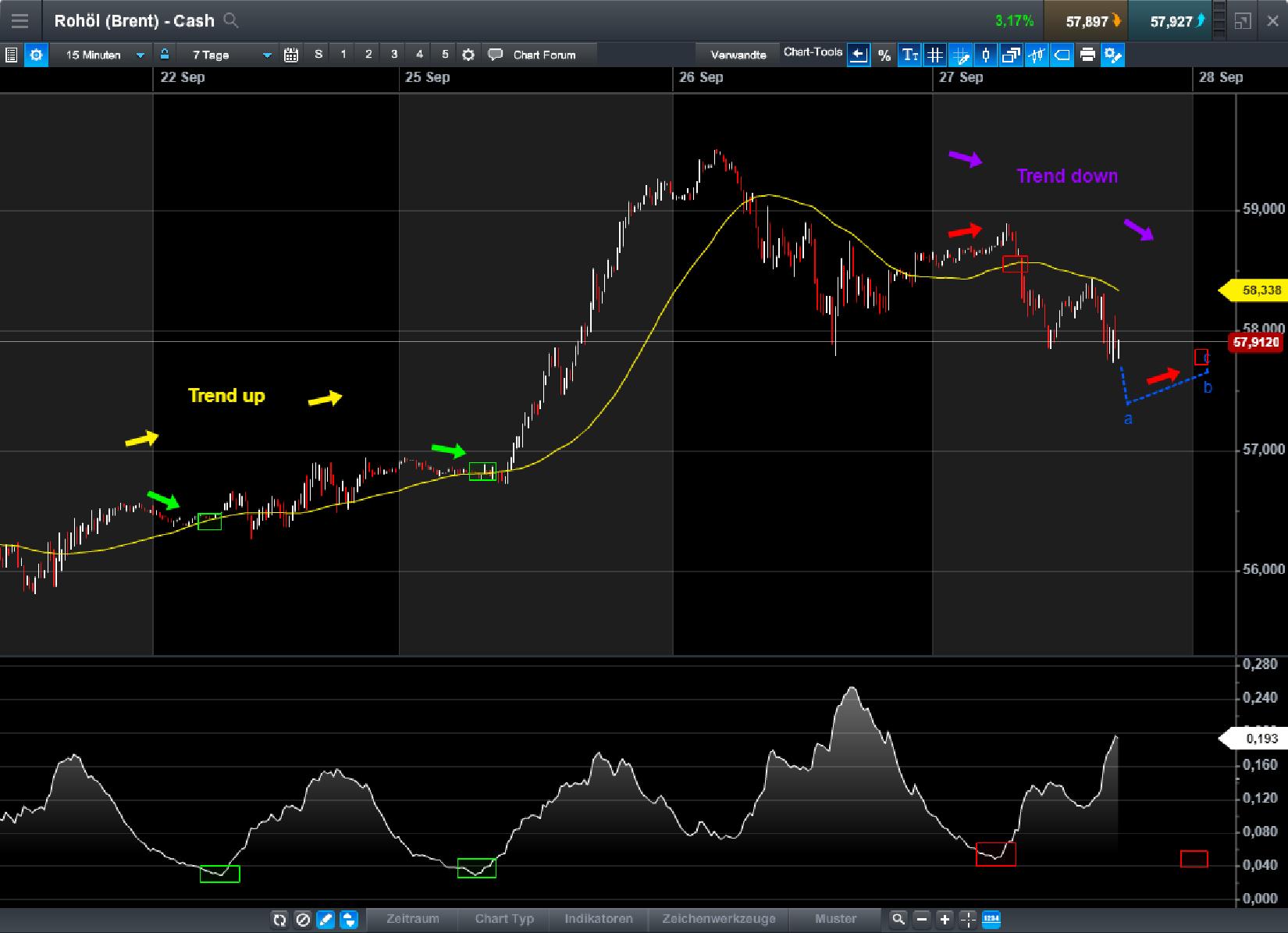Click the candlestick chart icon
1288x933 pixels.
985,55
